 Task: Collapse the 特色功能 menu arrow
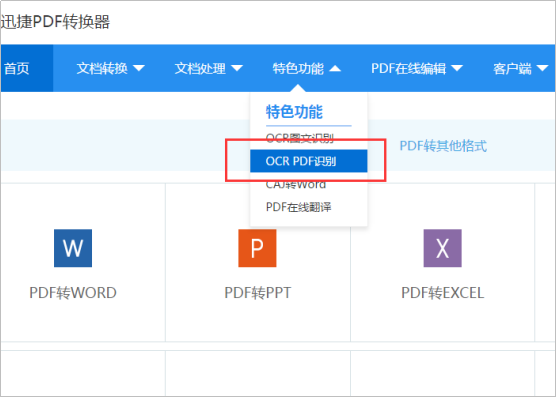(x=335, y=68)
